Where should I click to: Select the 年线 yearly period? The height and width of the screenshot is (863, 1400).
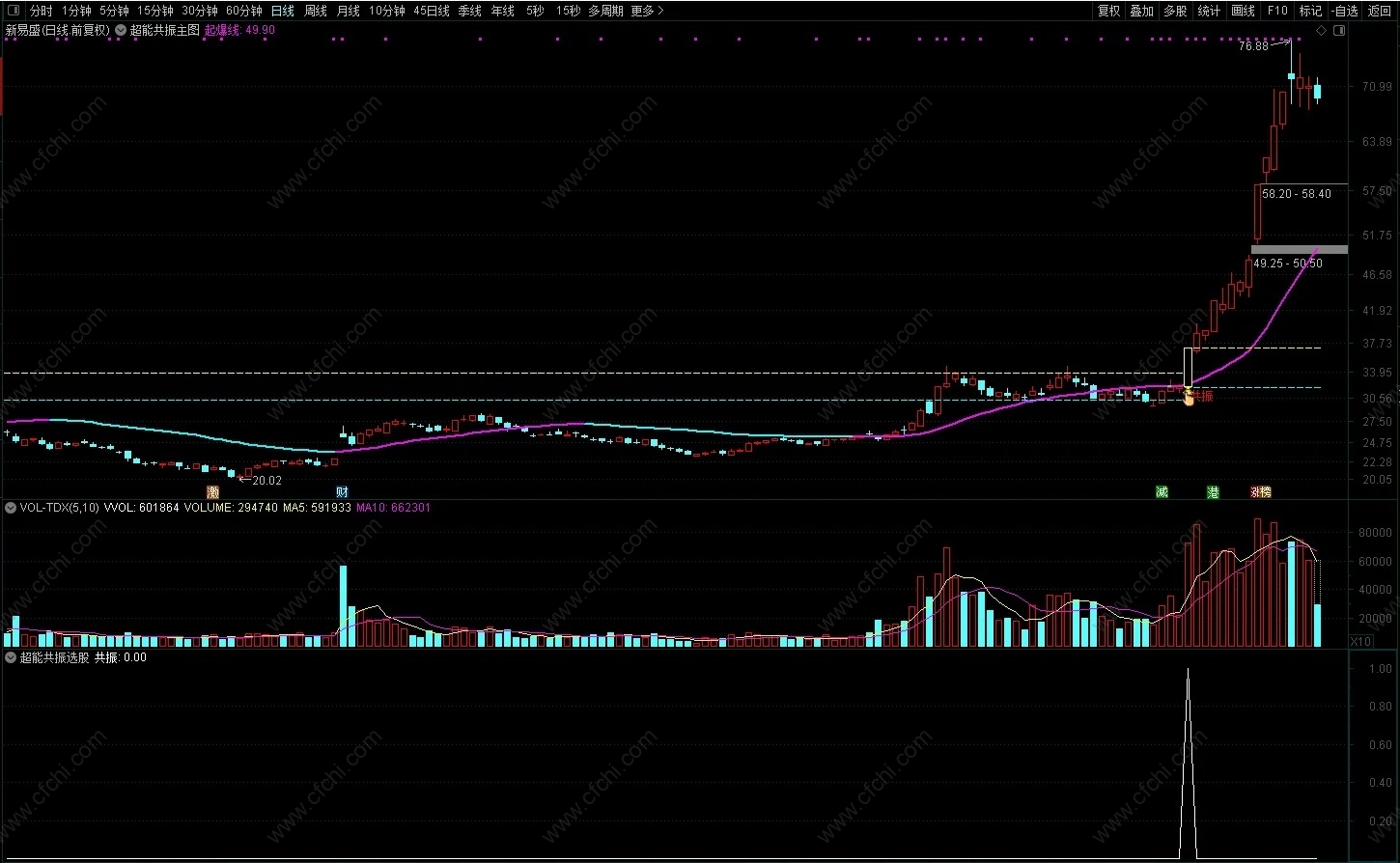(x=502, y=12)
